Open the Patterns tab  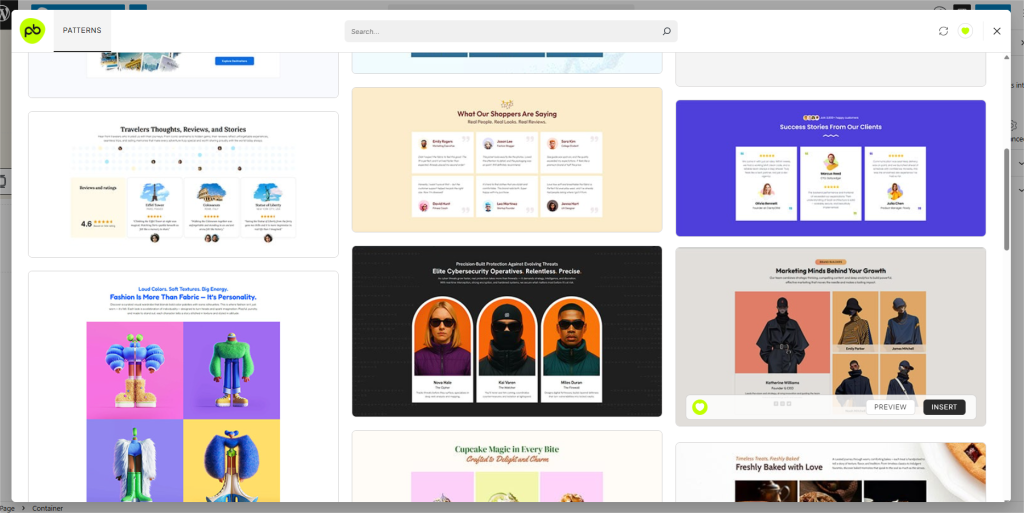pyautogui.click(x=82, y=31)
